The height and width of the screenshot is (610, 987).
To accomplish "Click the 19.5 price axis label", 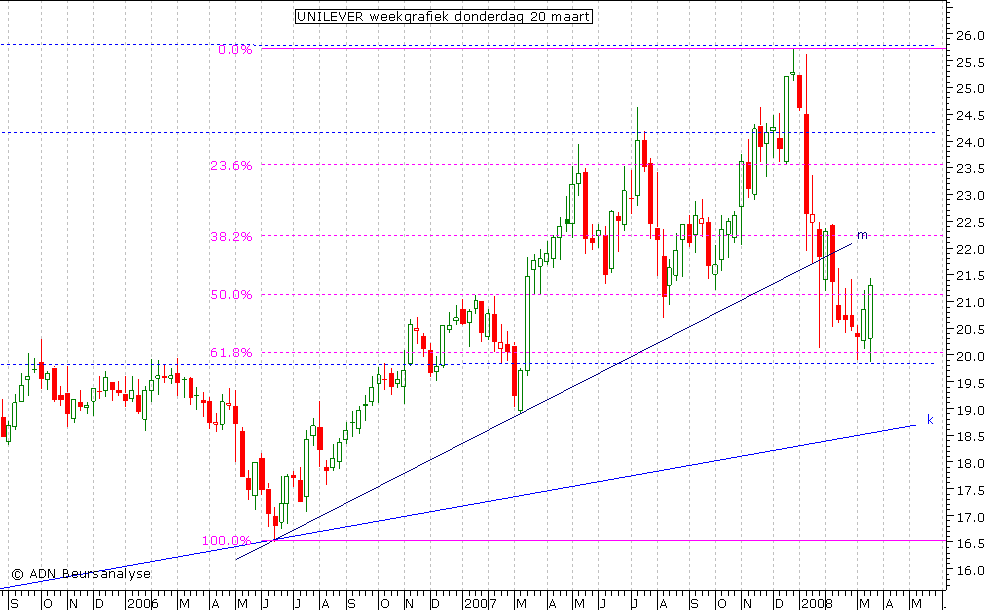I will pos(970,383).
